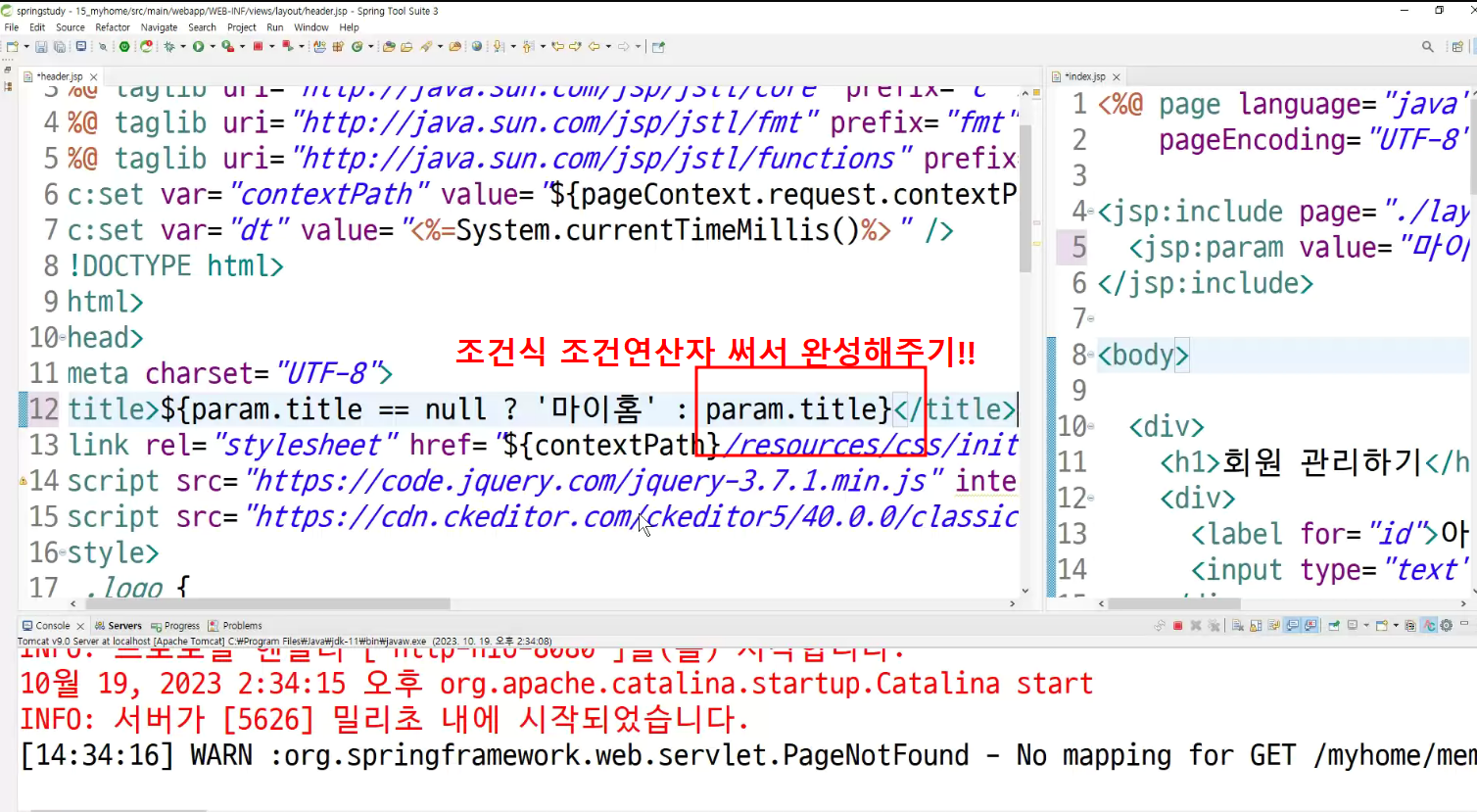
Task: Click the Relaunch icon with red badge
Action: pyautogui.click(x=146, y=46)
